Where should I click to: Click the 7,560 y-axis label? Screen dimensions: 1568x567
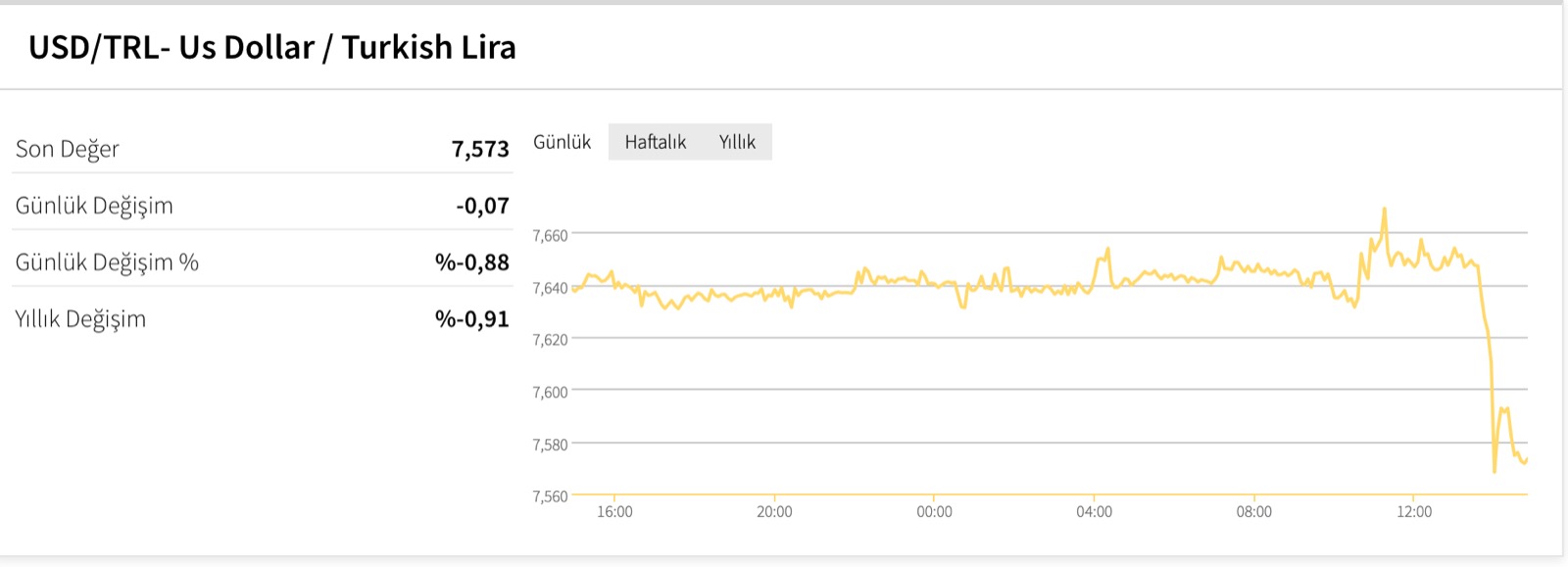click(x=550, y=496)
